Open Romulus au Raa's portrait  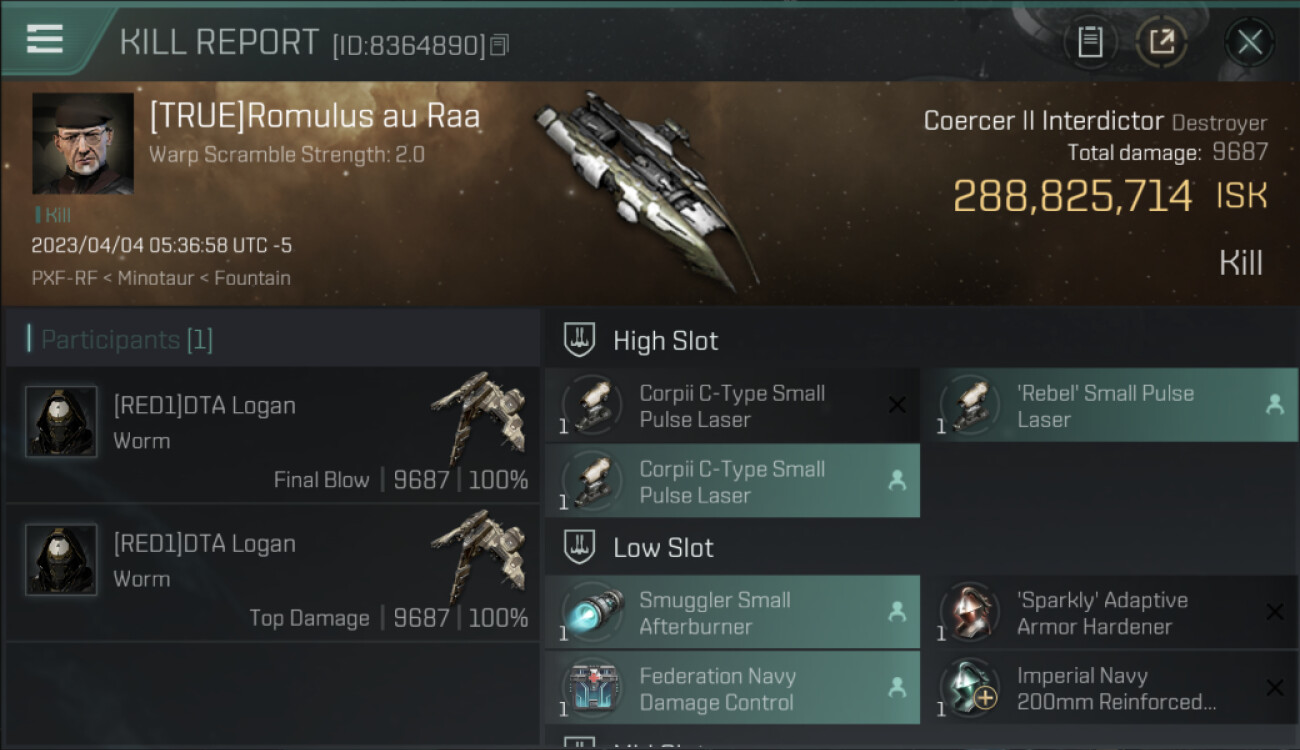(x=83, y=144)
